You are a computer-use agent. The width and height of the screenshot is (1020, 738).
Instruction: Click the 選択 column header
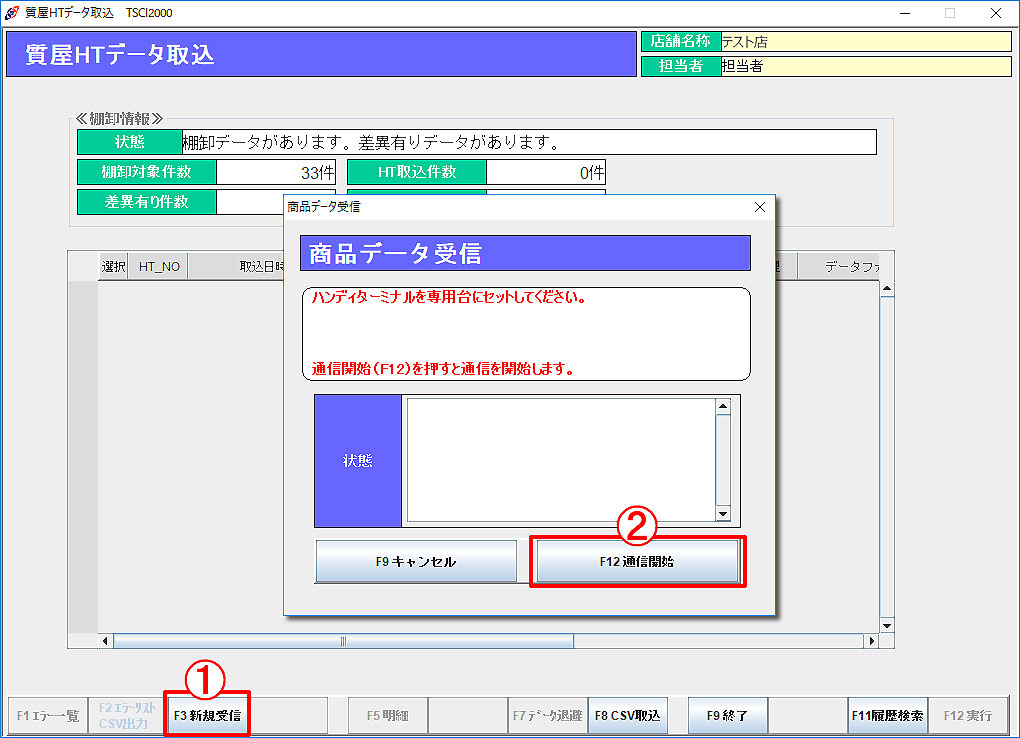pos(113,266)
